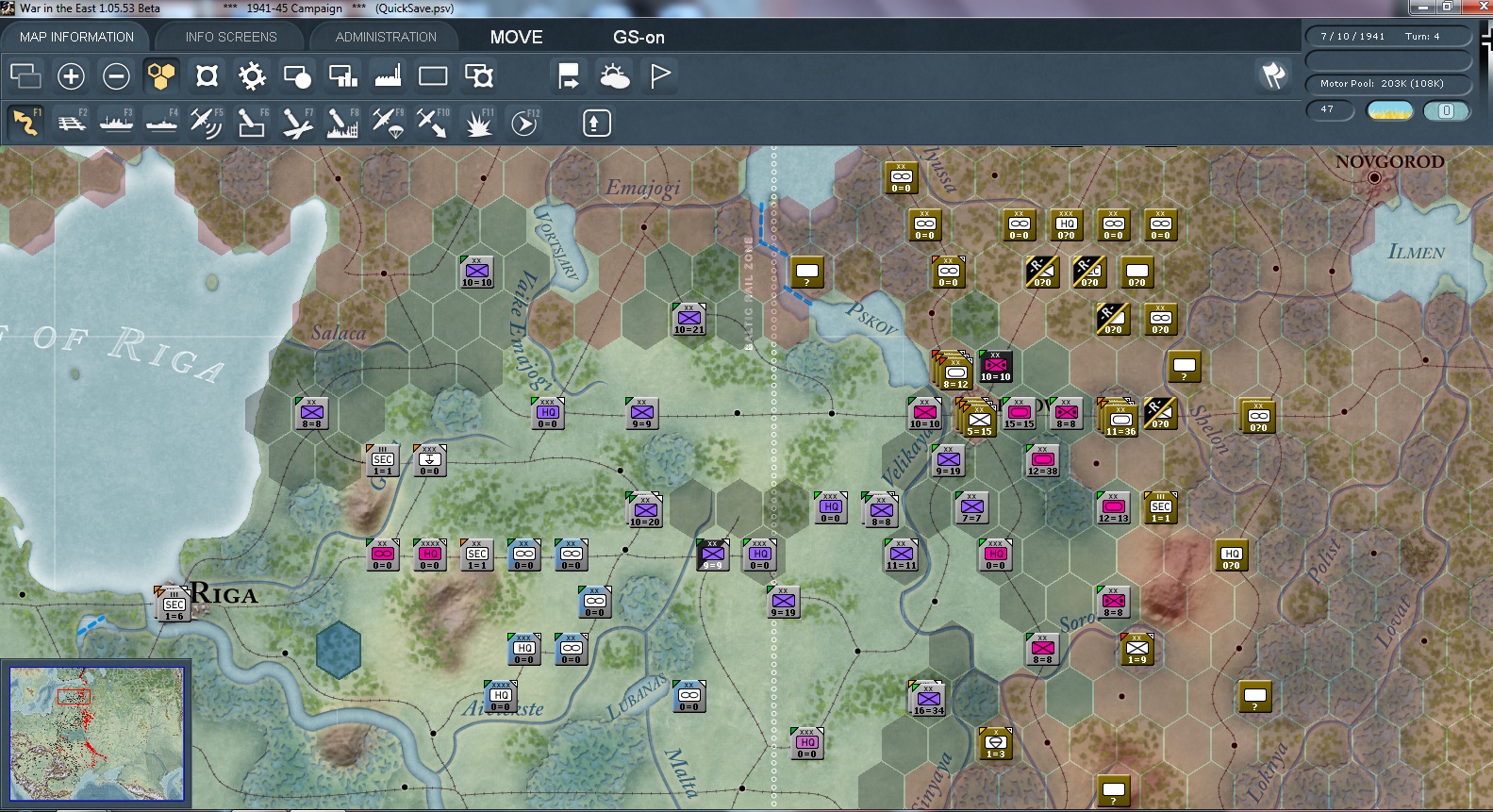Click the overlapping windows icon in toolbar
The image size is (1493, 812).
pos(25,75)
